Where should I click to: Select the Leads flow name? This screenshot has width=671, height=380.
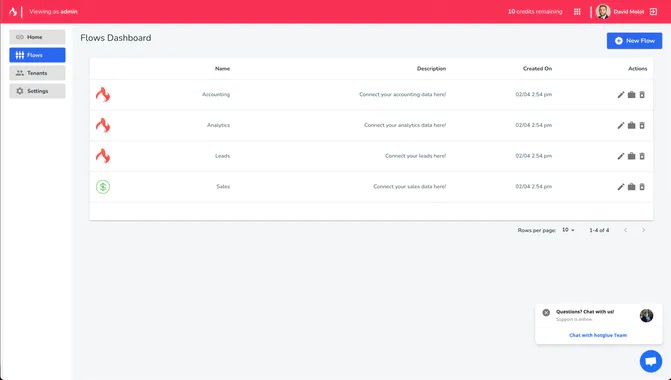coord(222,156)
